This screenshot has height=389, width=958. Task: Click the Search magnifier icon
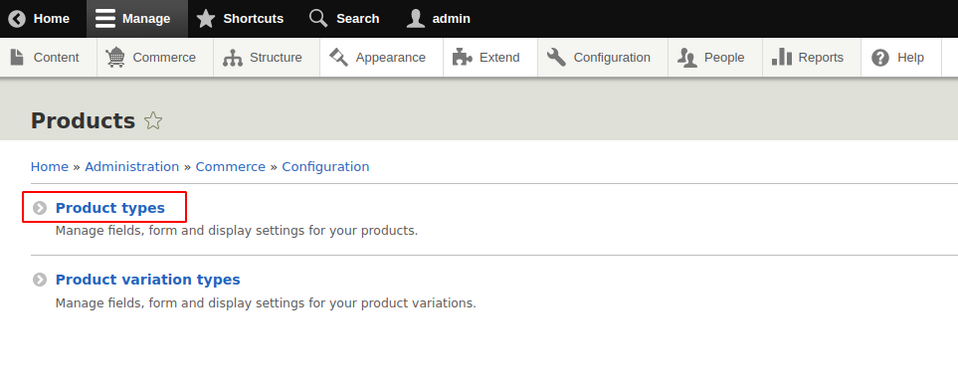(x=318, y=18)
